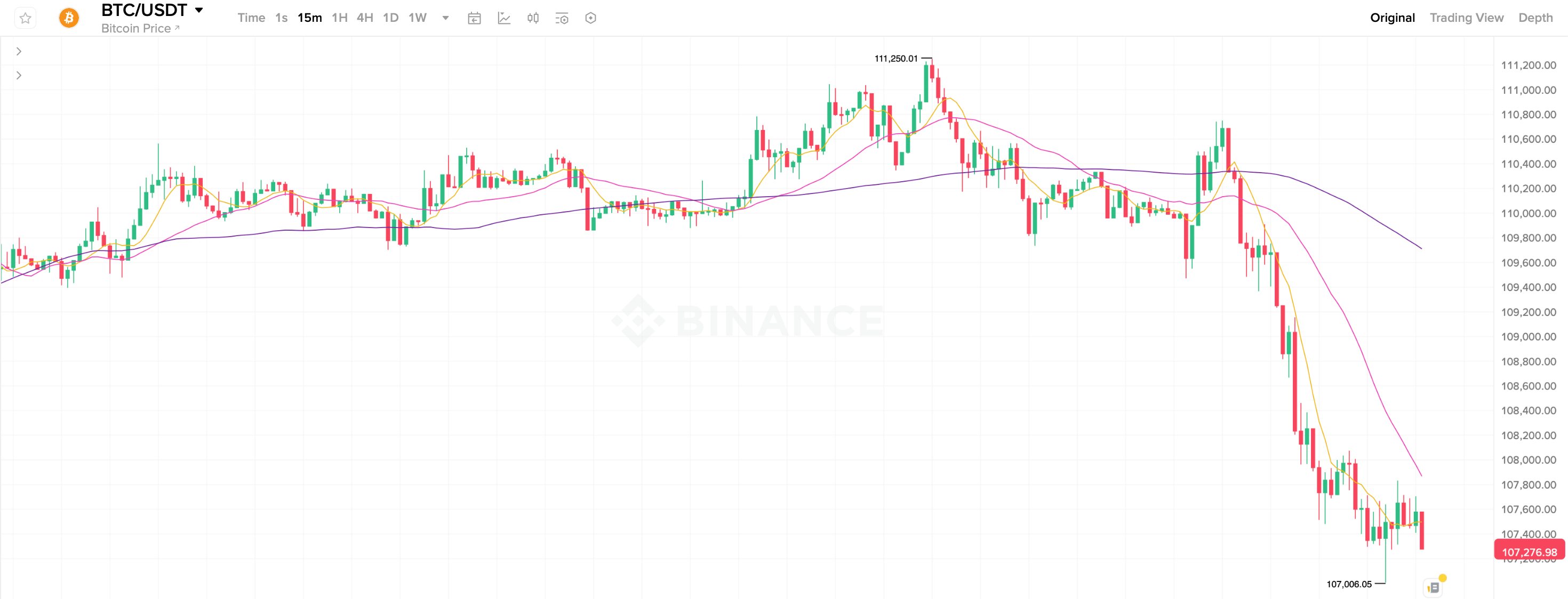Switch to the Trading View tab
Screen dimensions: 1568x599
click(x=1466, y=18)
